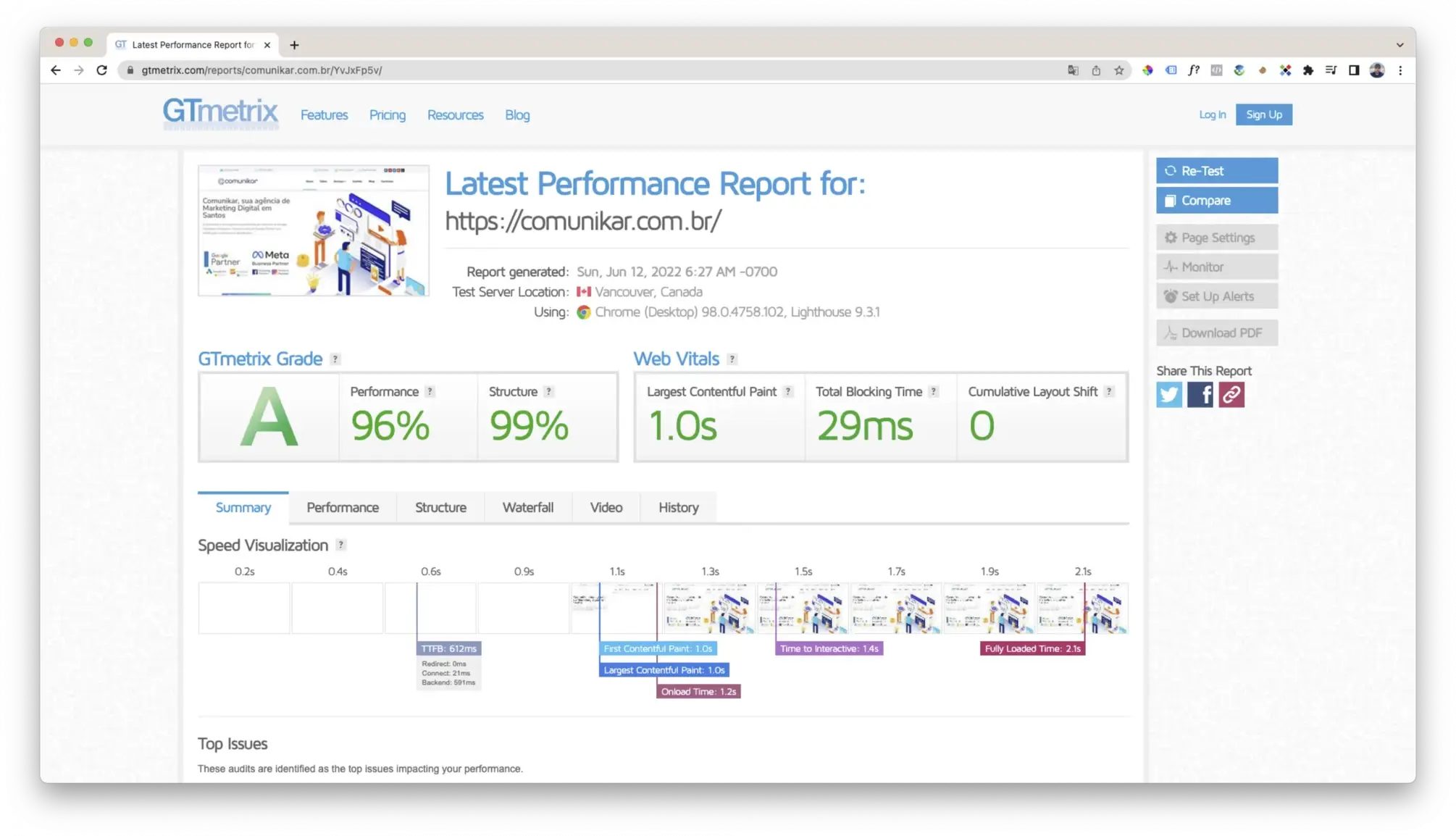Click the Vancouver, Canada location text
The width and height of the screenshot is (1456, 836).
[648, 292]
